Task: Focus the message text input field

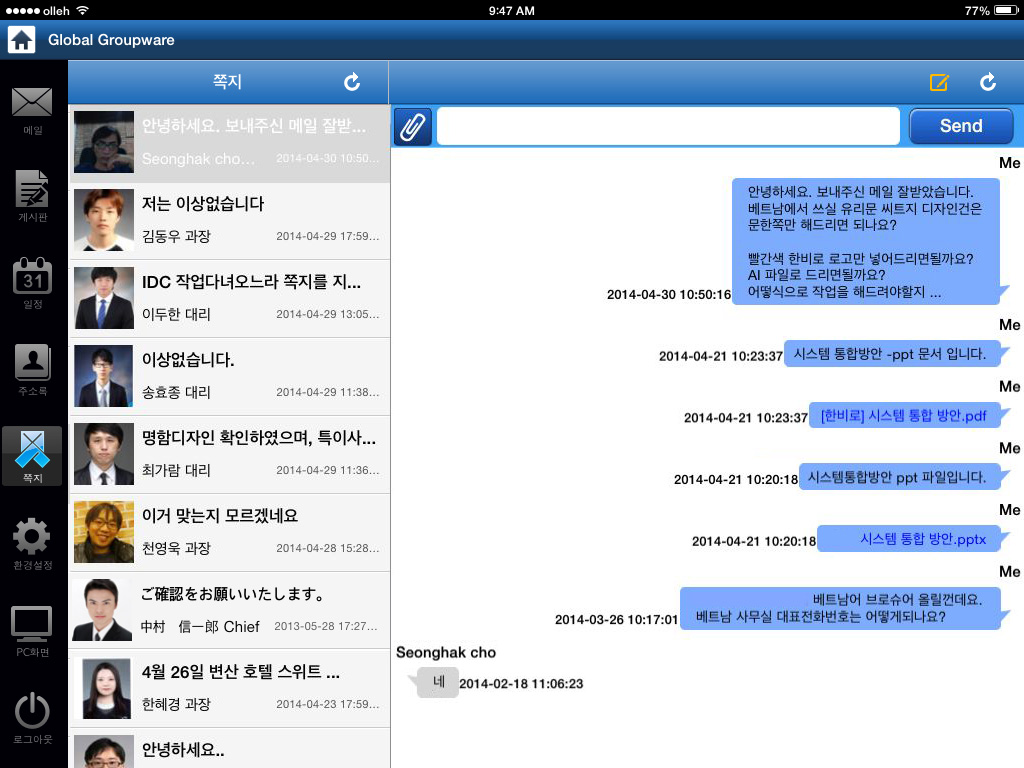Action: point(668,125)
